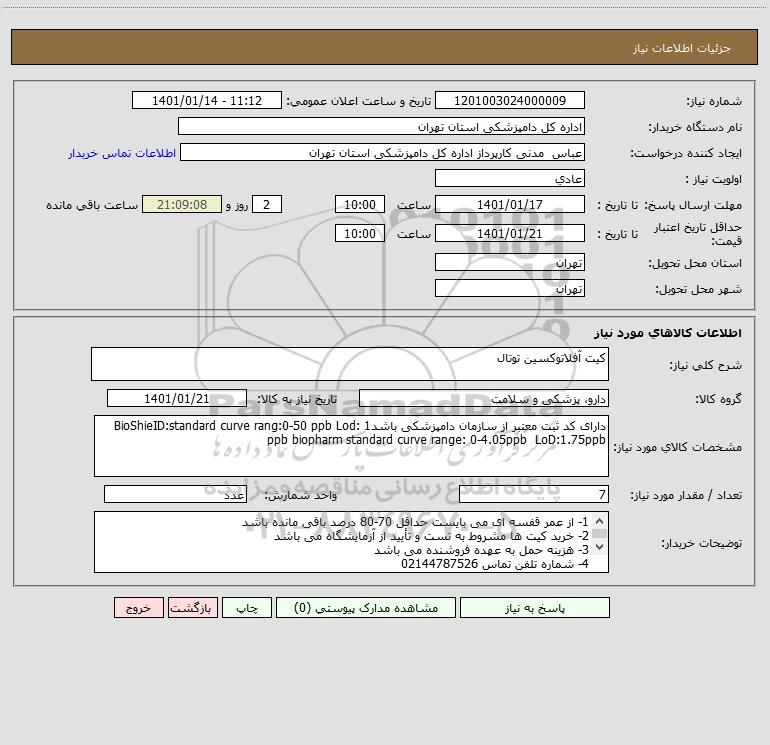The height and width of the screenshot is (745, 770).
Task: Click the response deadline time 10:00 field
Action: coord(359,205)
